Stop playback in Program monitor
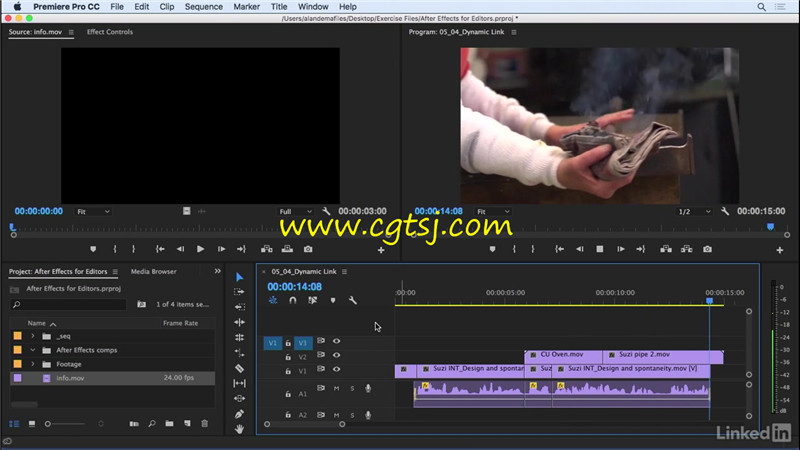800x450 pixels. [600, 249]
